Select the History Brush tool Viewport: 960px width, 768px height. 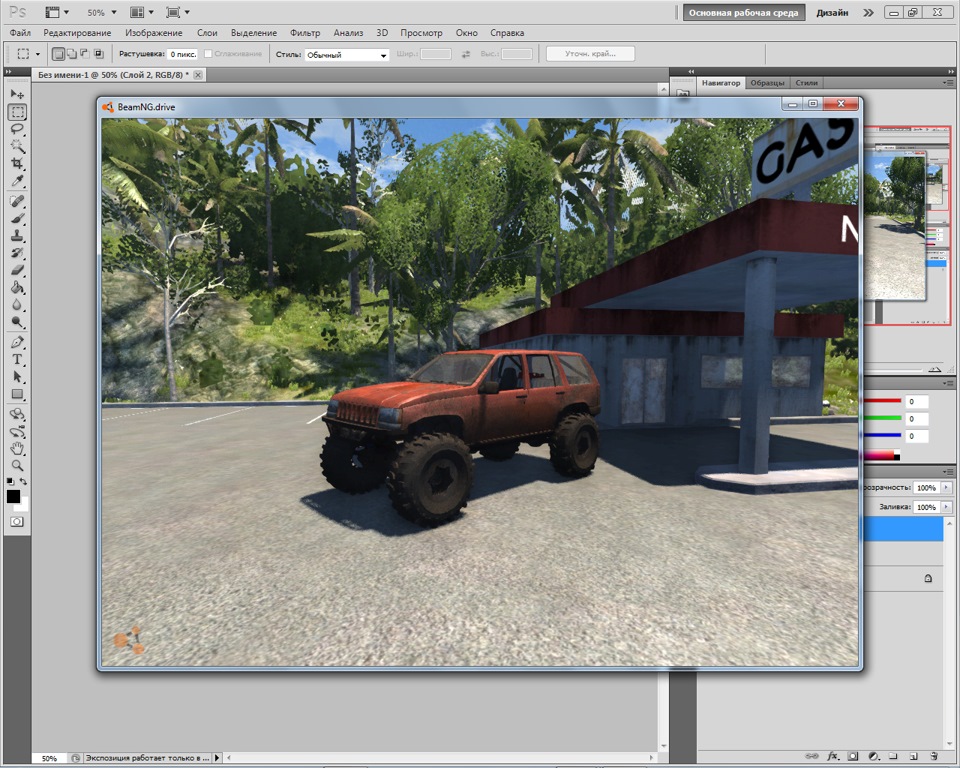point(17,253)
